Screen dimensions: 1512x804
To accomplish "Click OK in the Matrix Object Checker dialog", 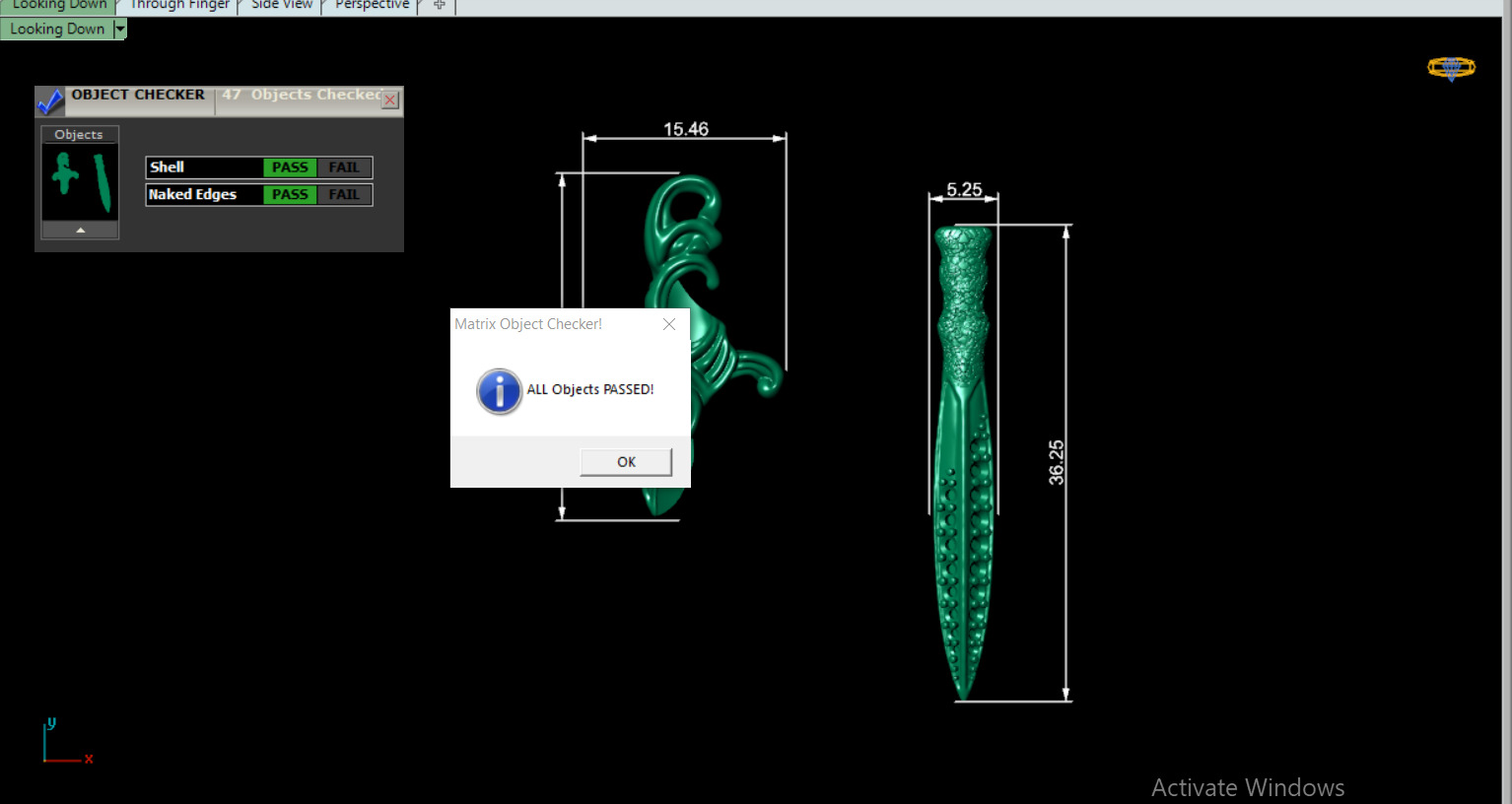I will coord(626,462).
